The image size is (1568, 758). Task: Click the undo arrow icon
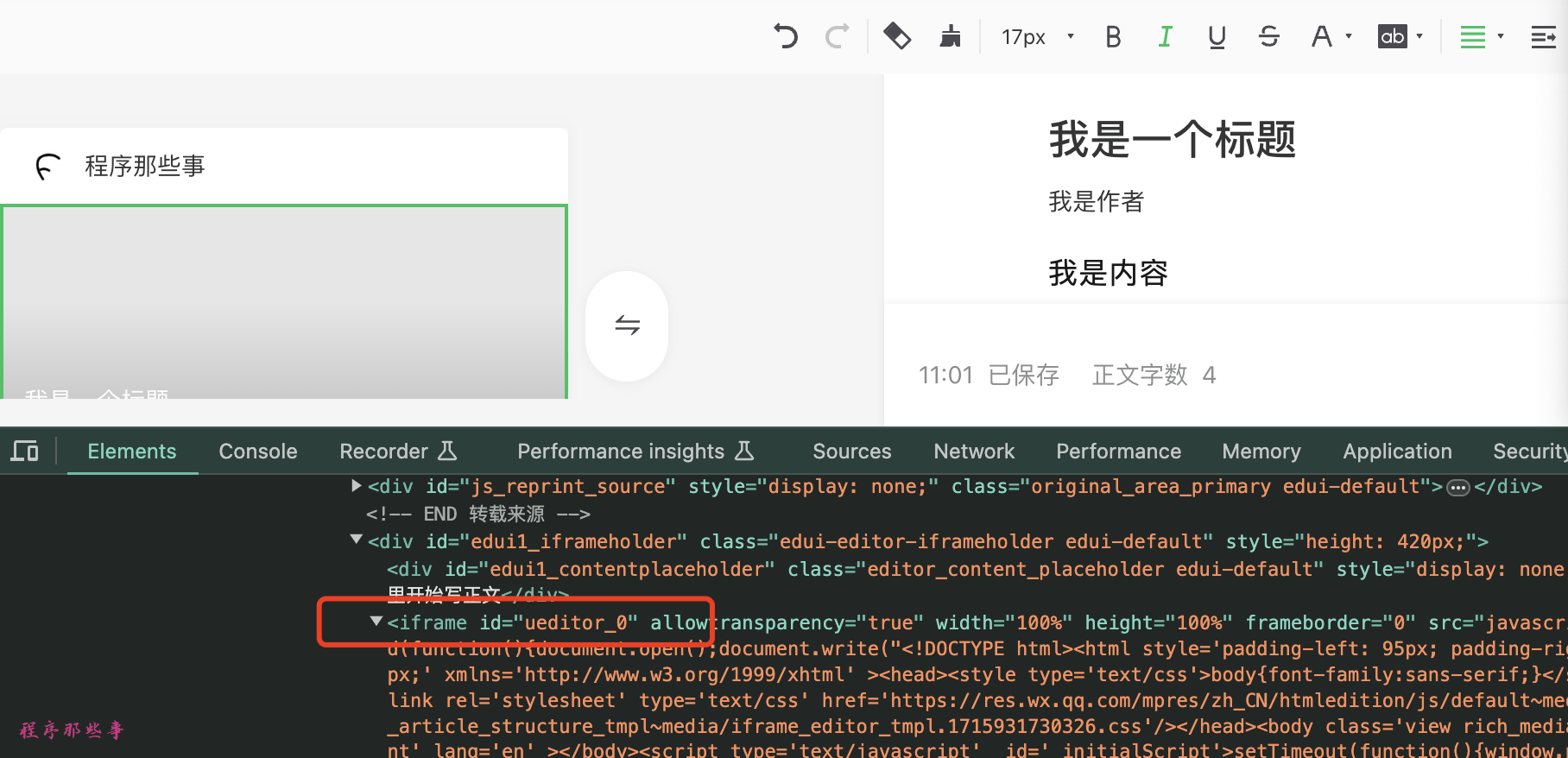(x=785, y=36)
